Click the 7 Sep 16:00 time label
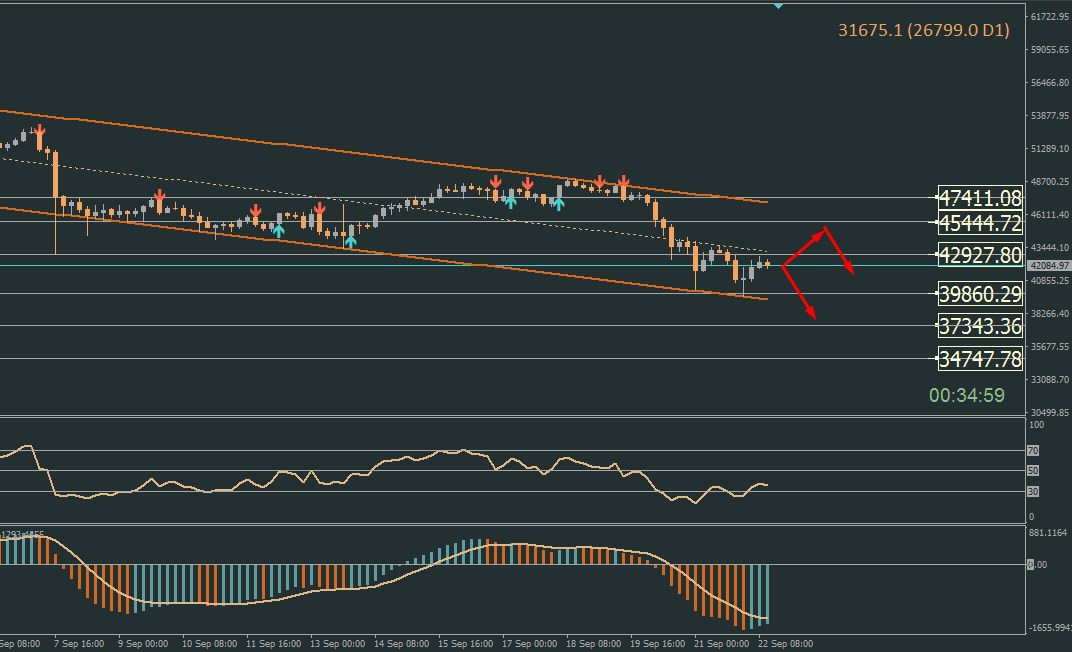Screen dimensions: 1072x652 (79, 643)
